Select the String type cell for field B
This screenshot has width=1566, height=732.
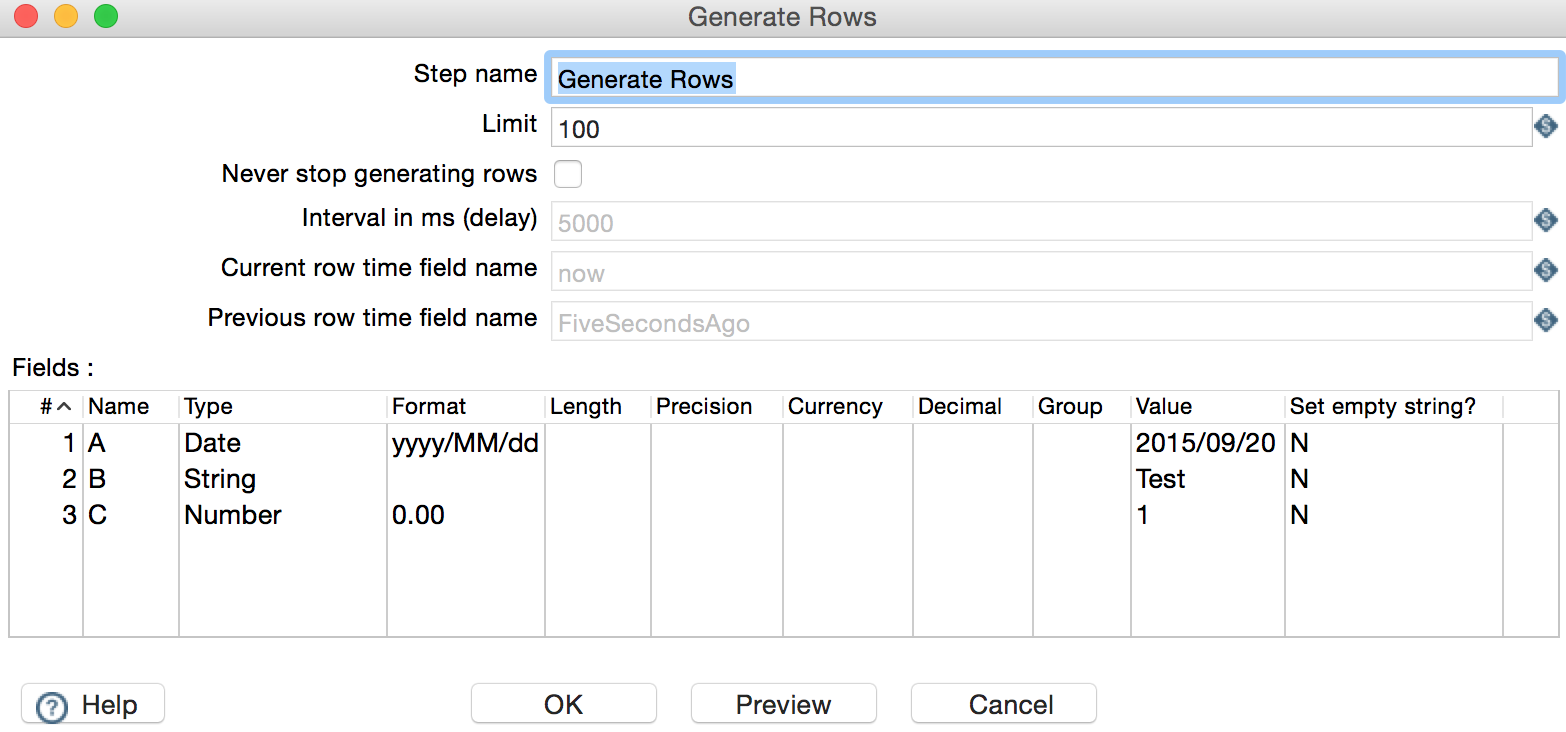pyautogui.click(x=282, y=479)
